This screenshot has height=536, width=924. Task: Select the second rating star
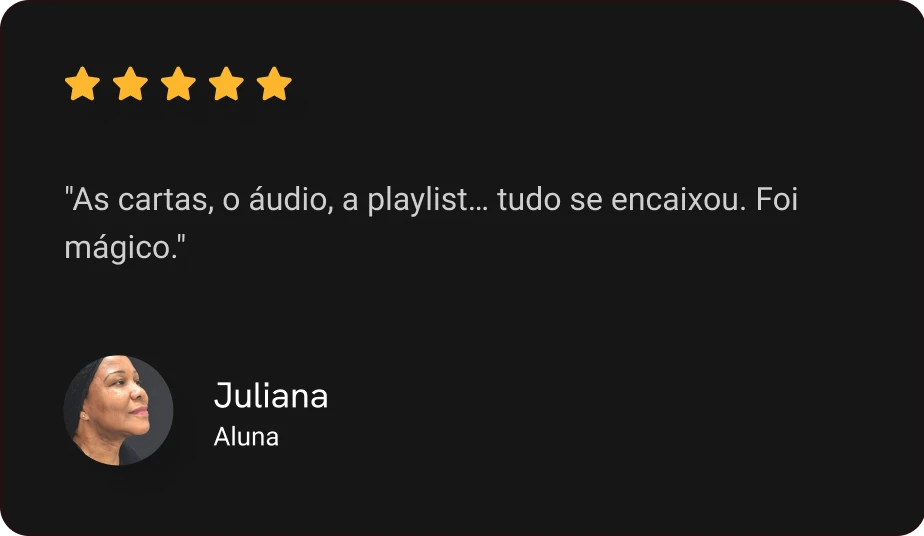pyautogui.click(x=130, y=84)
